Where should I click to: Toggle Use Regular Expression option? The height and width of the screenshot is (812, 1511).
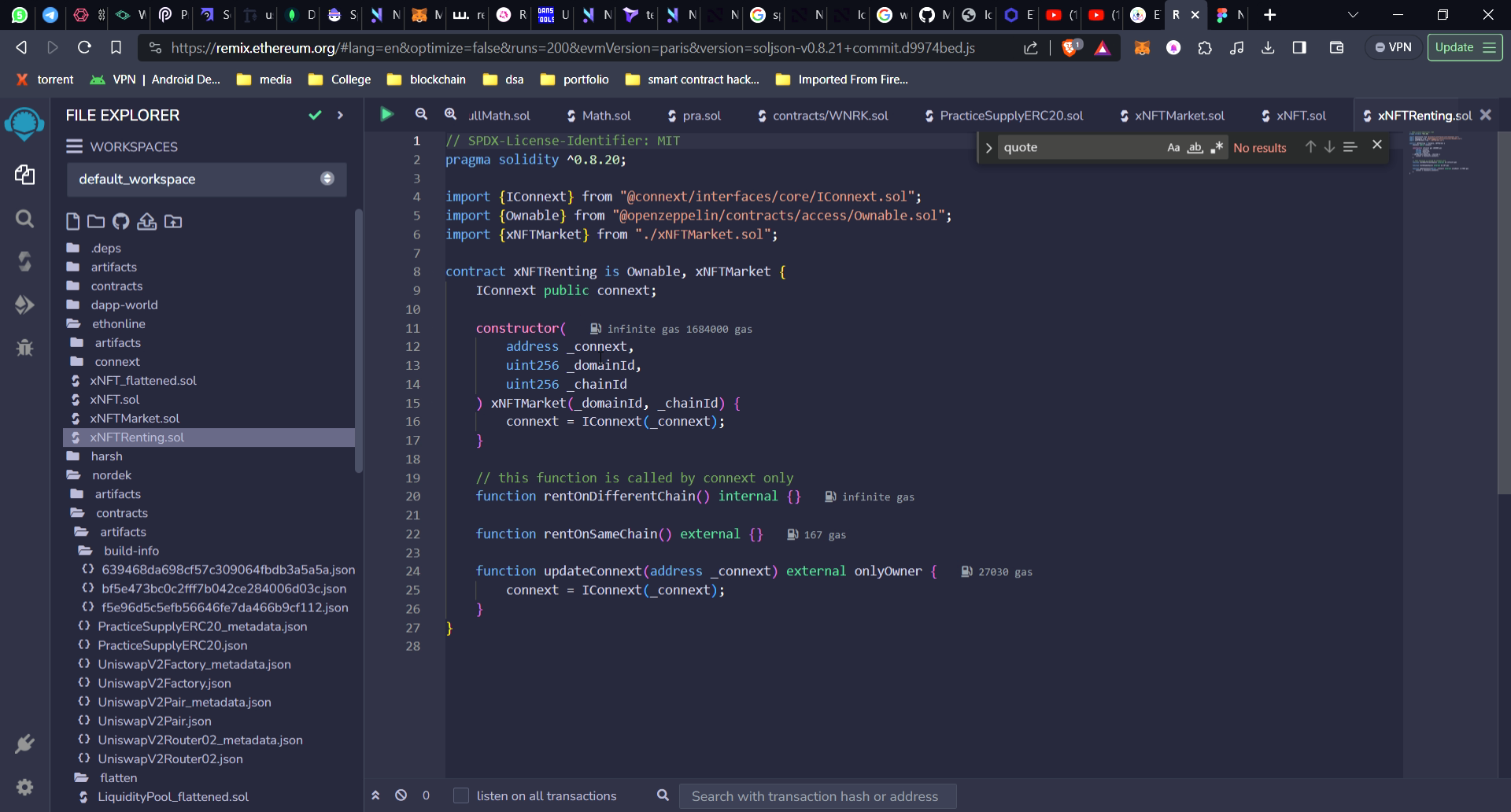click(x=1217, y=147)
